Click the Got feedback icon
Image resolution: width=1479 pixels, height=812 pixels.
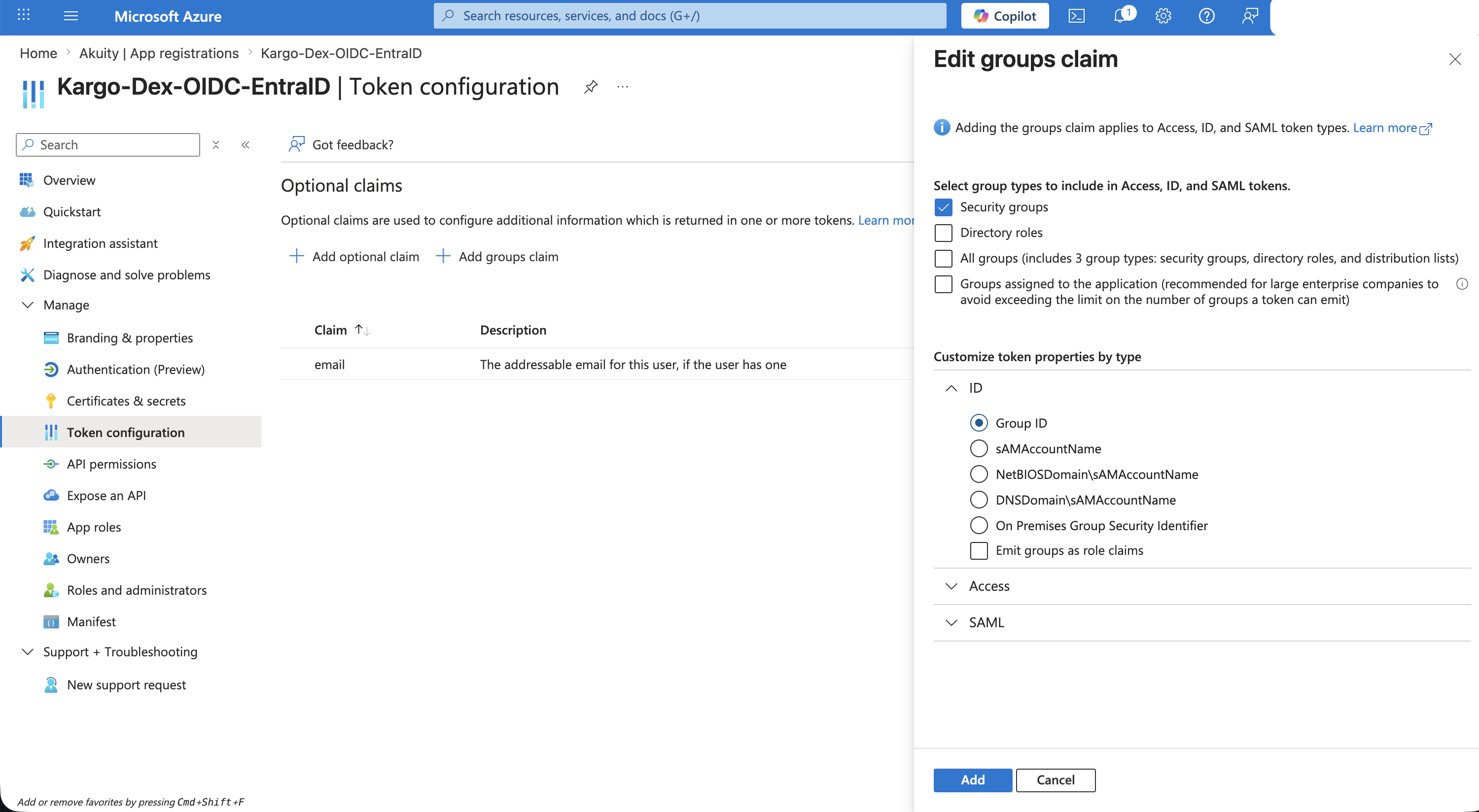(296, 144)
